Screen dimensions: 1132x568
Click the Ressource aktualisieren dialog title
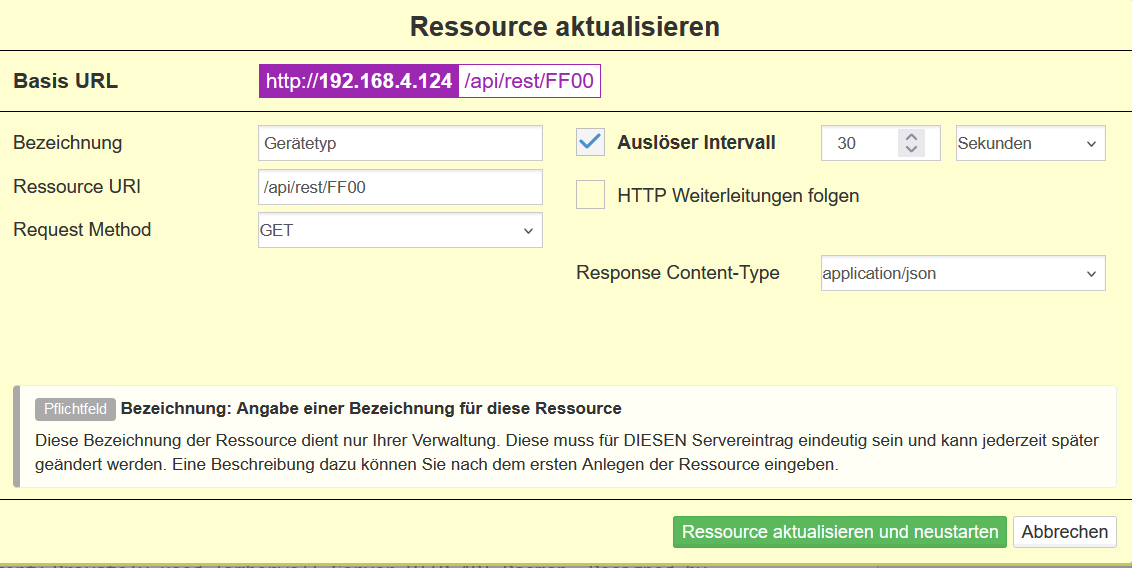tap(565, 27)
